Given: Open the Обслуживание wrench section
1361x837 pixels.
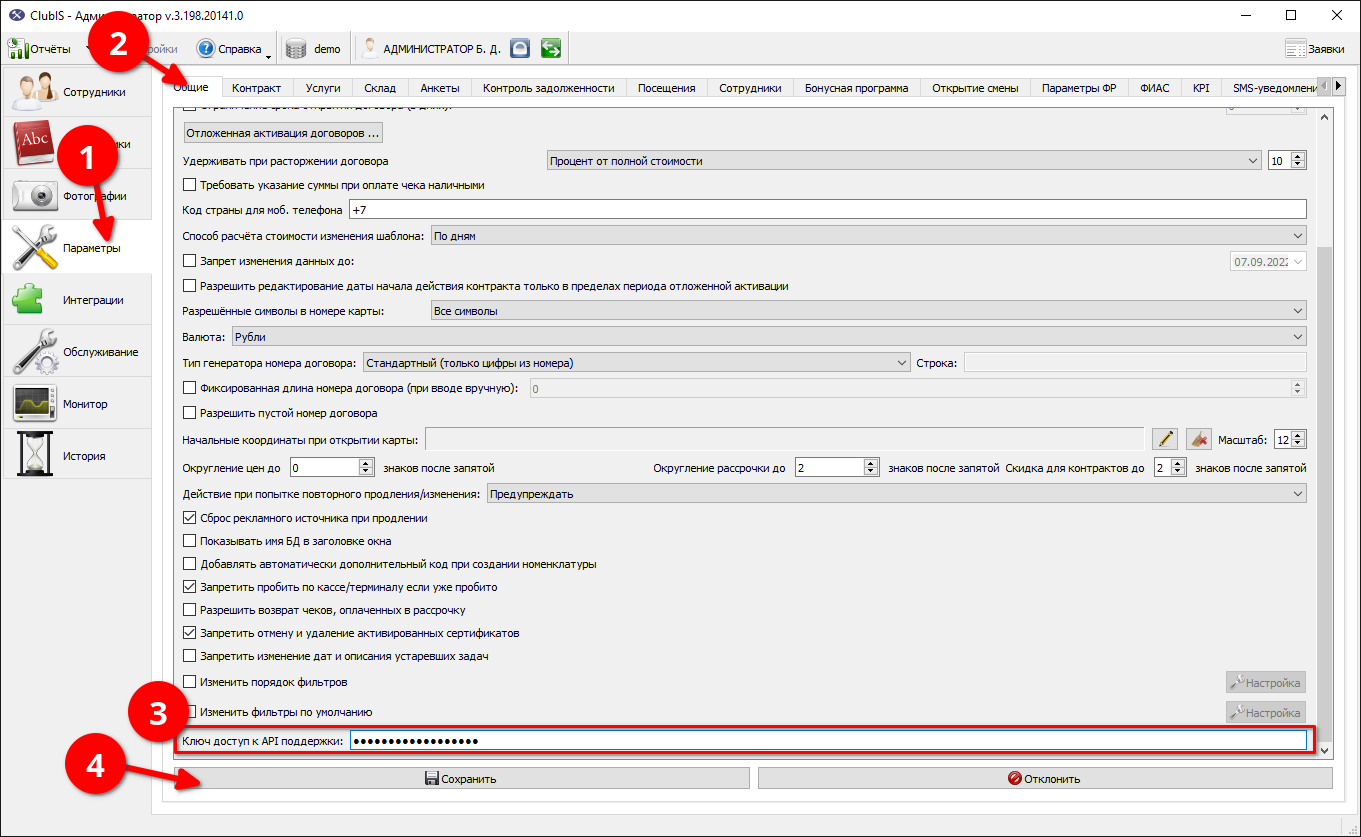Looking at the screenshot, I should click(x=77, y=352).
